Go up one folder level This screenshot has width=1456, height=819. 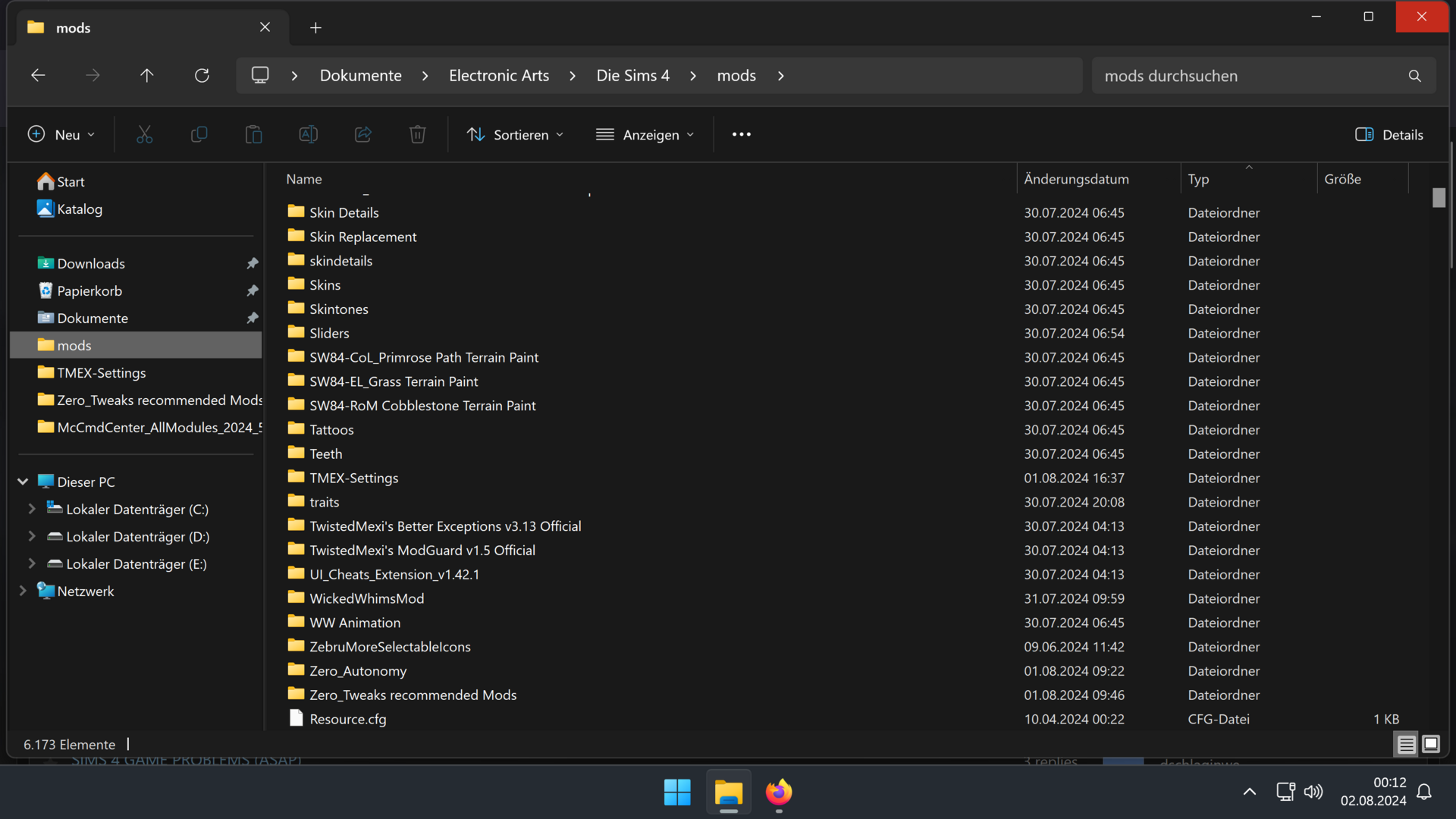(x=147, y=76)
